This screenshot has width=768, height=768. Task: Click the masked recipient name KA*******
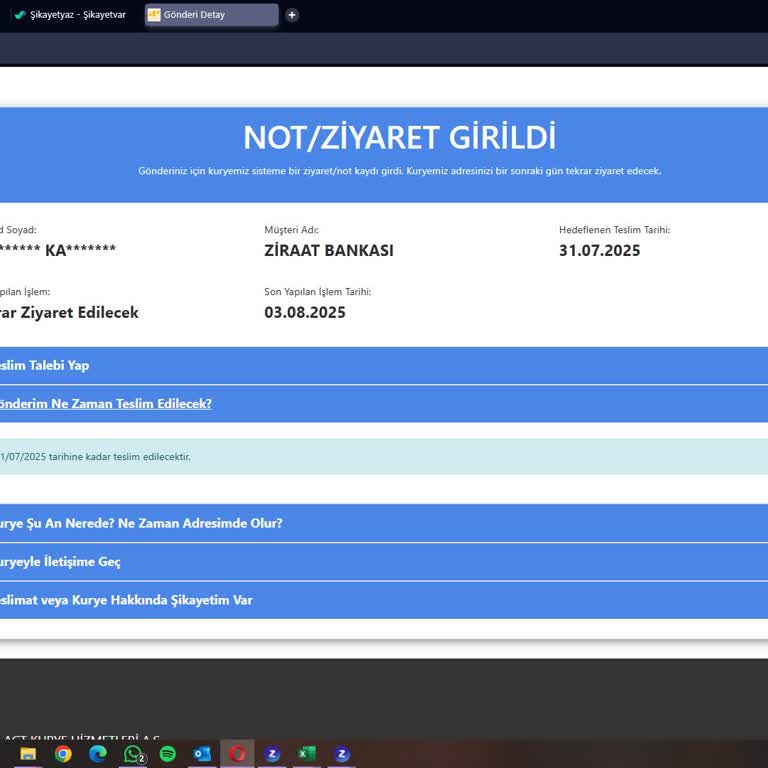(81, 250)
